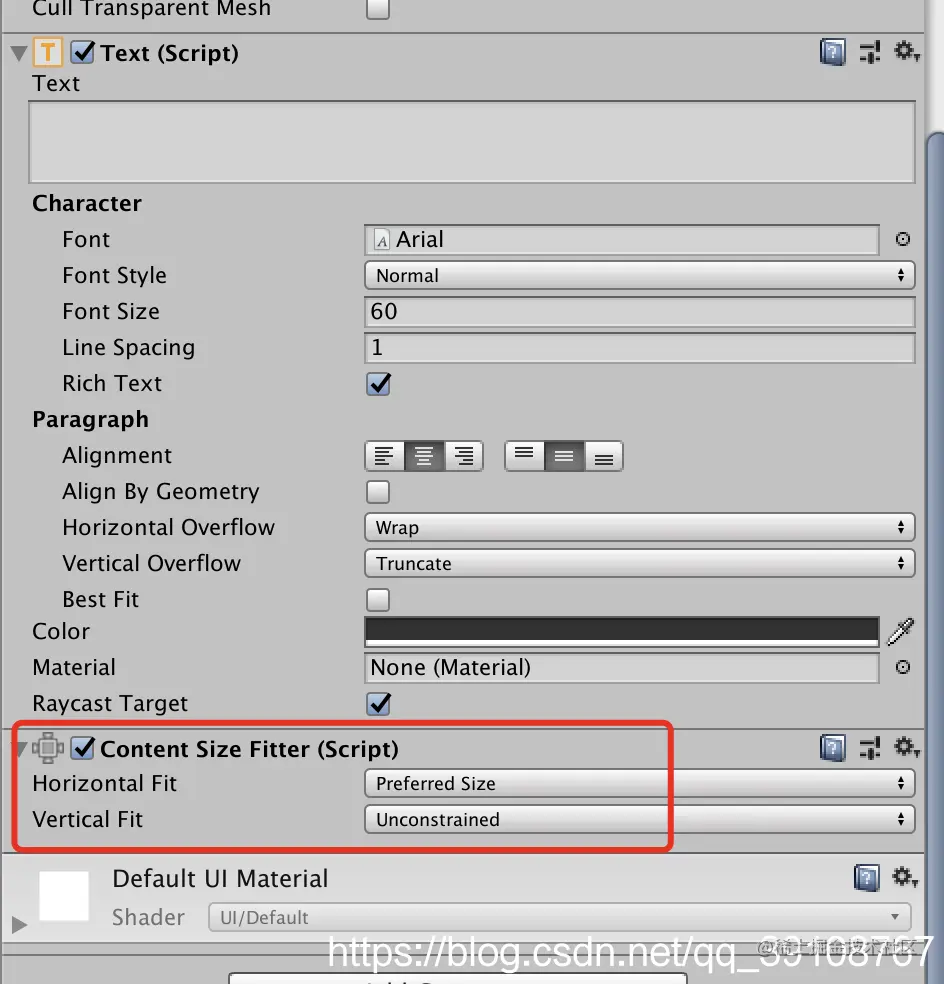Select middle vertical text alignment

[x=563, y=455]
